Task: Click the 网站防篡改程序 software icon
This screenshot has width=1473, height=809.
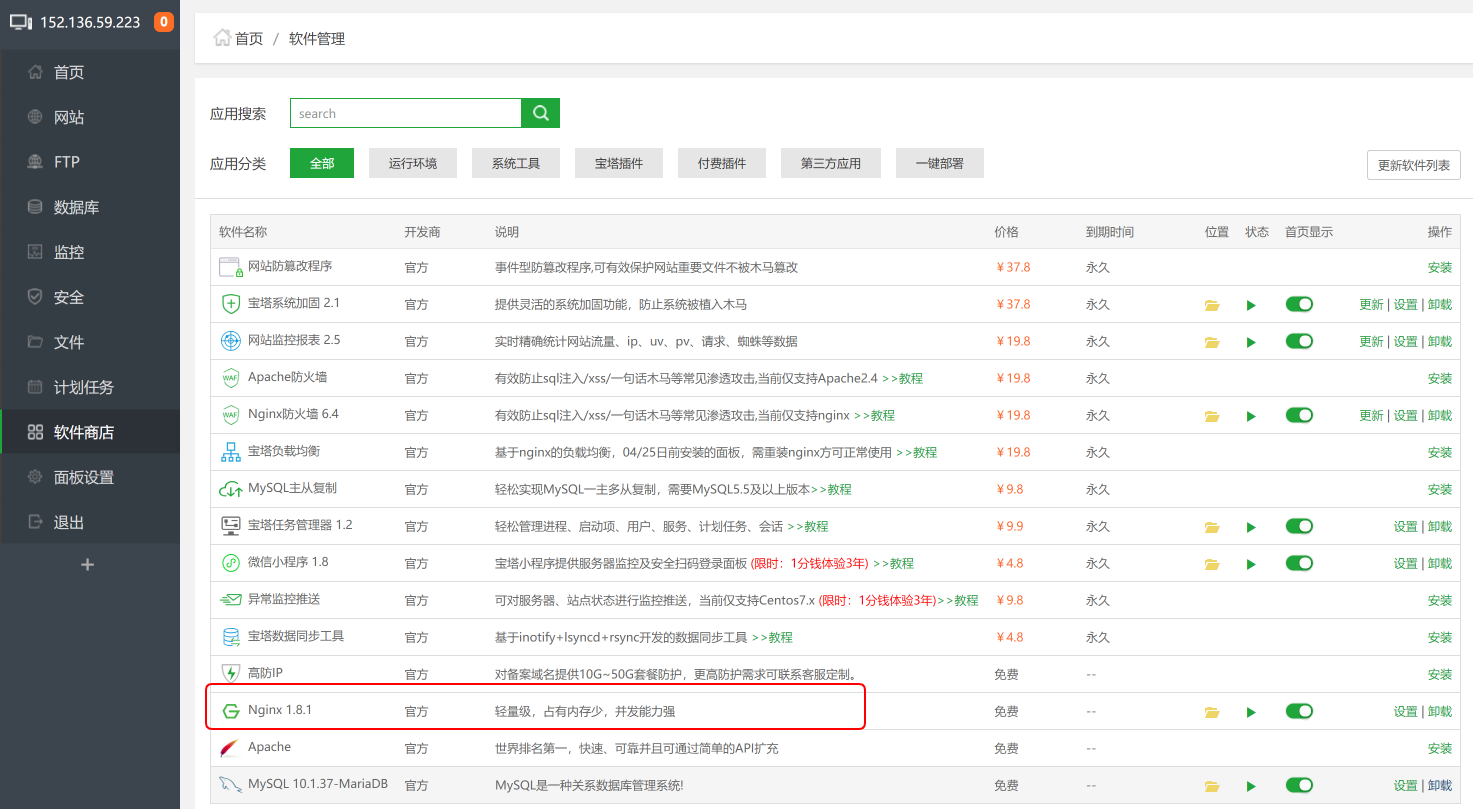Action: point(231,267)
